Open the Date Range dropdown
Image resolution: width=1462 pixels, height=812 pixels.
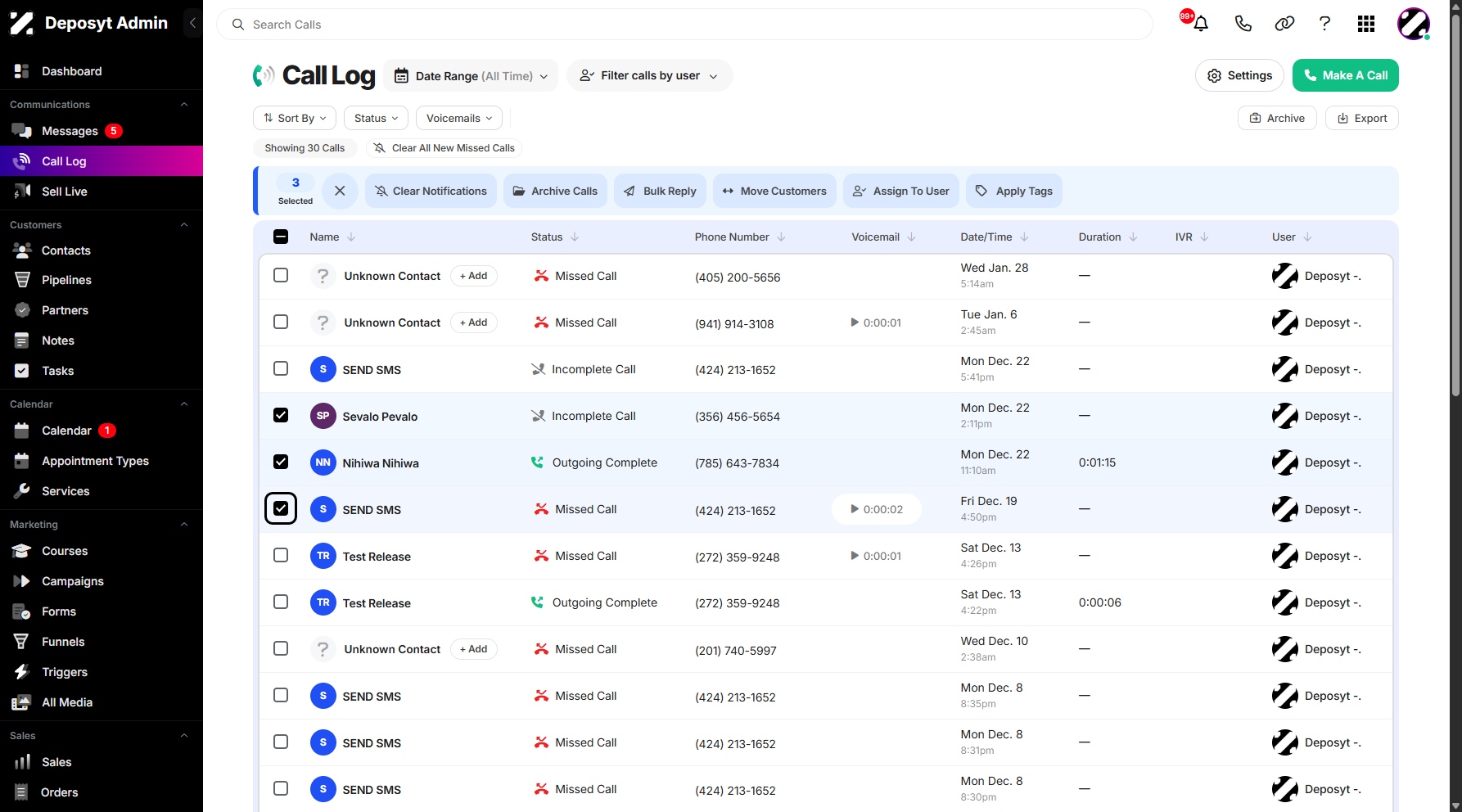click(471, 75)
